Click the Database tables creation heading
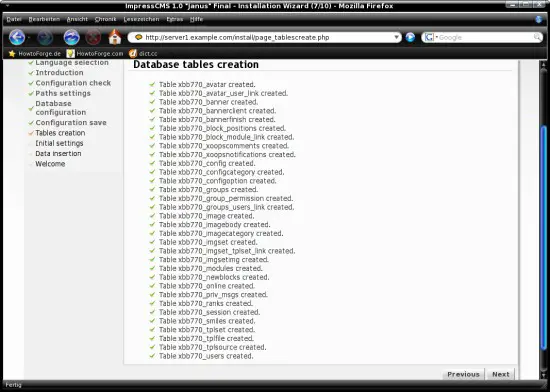This screenshot has width=550, height=392. pyautogui.click(x=196, y=65)
